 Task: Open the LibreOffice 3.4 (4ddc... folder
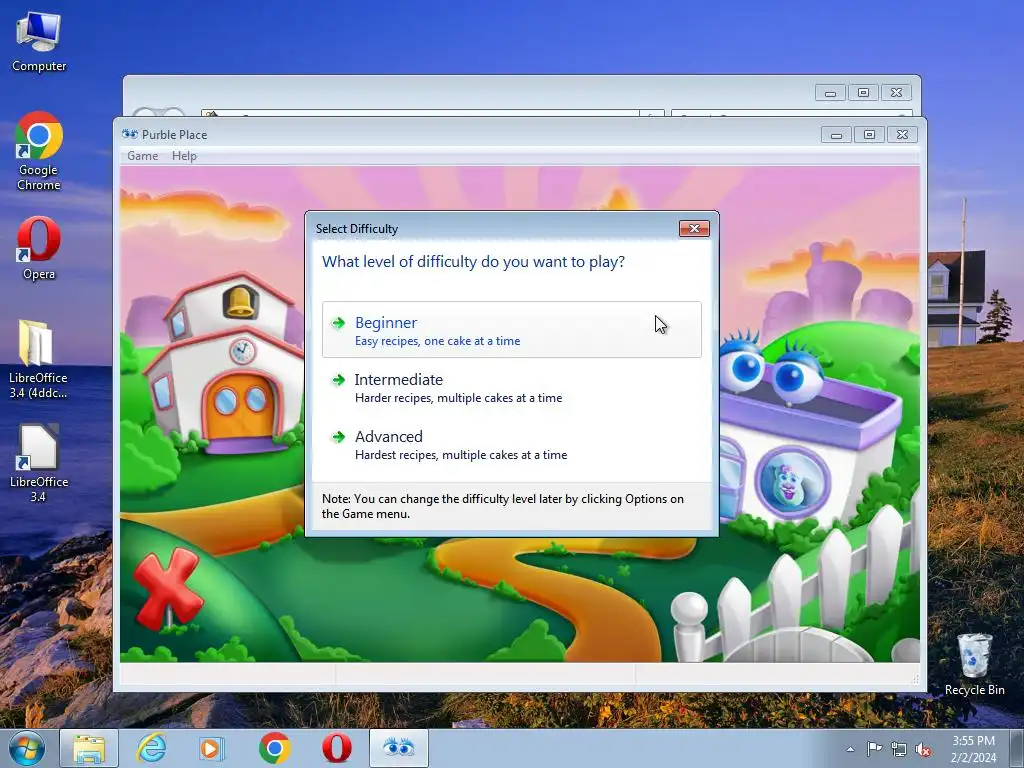(x=38, y=359)
